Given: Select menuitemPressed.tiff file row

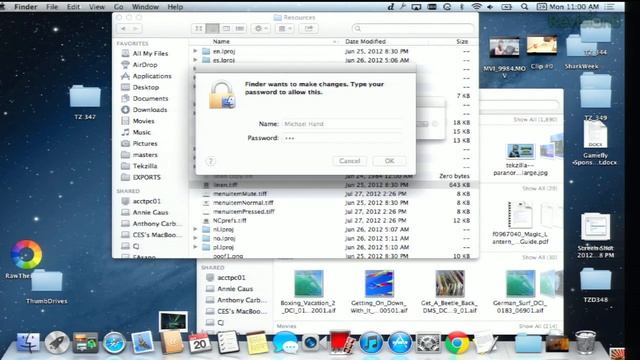Looking at the screenshot, I should [334, 211].
